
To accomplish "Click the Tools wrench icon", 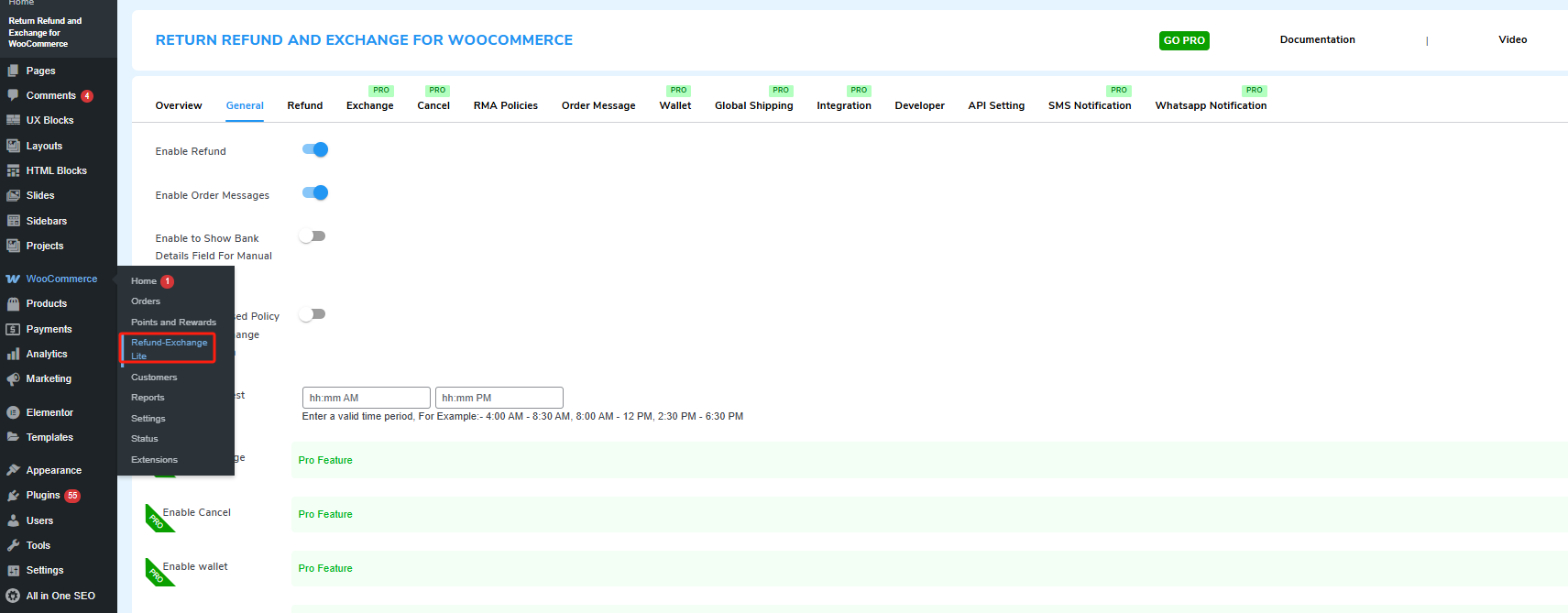I will click(x=13, y=545).
